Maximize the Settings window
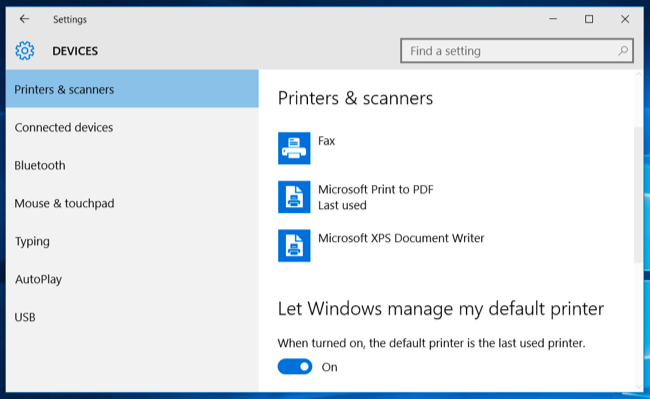The height and width of the screenshot is (399, 650). pyautogui.click(x=589, y=19)
